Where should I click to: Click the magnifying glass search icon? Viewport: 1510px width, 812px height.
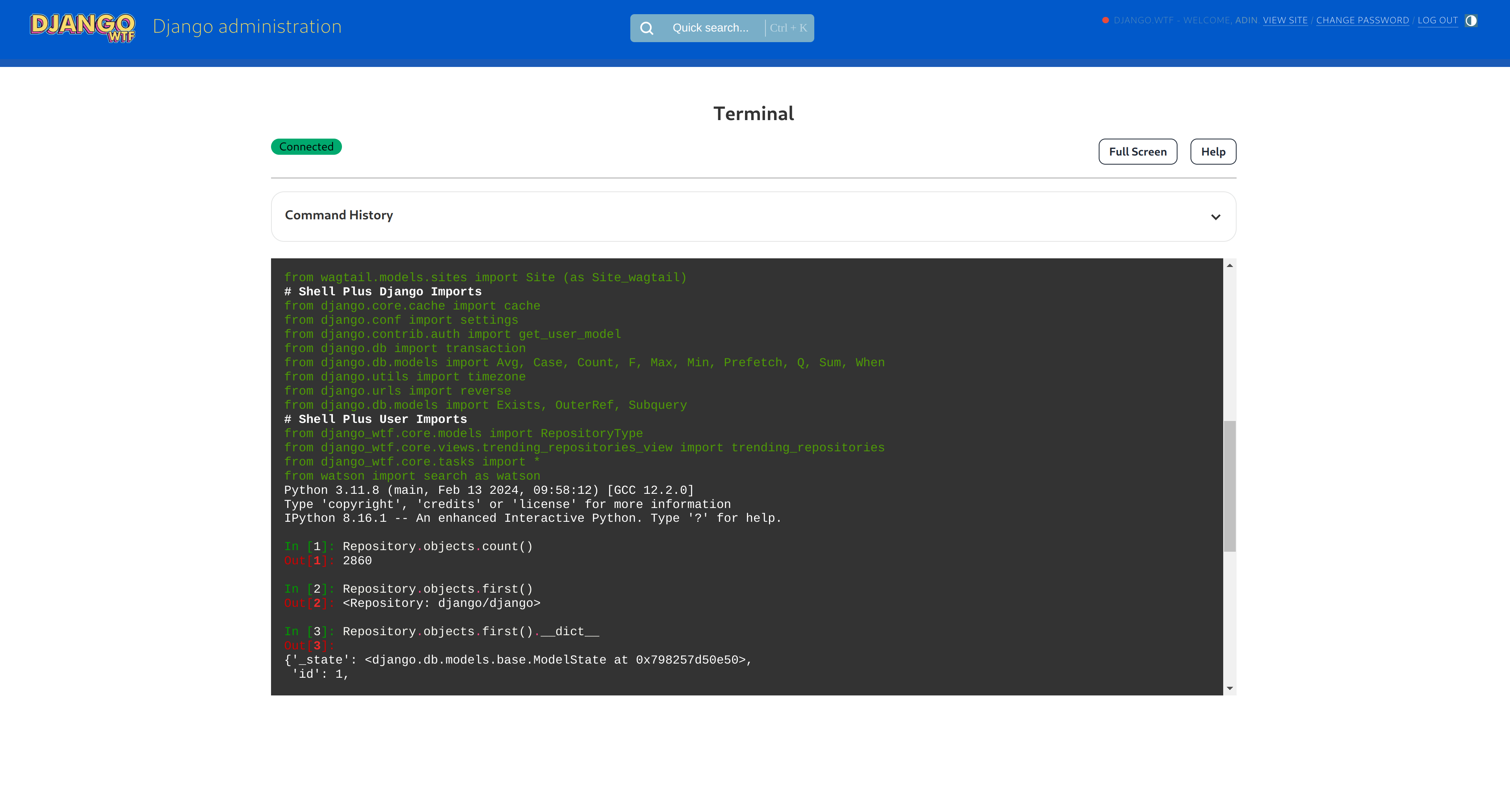click(646, 28)
